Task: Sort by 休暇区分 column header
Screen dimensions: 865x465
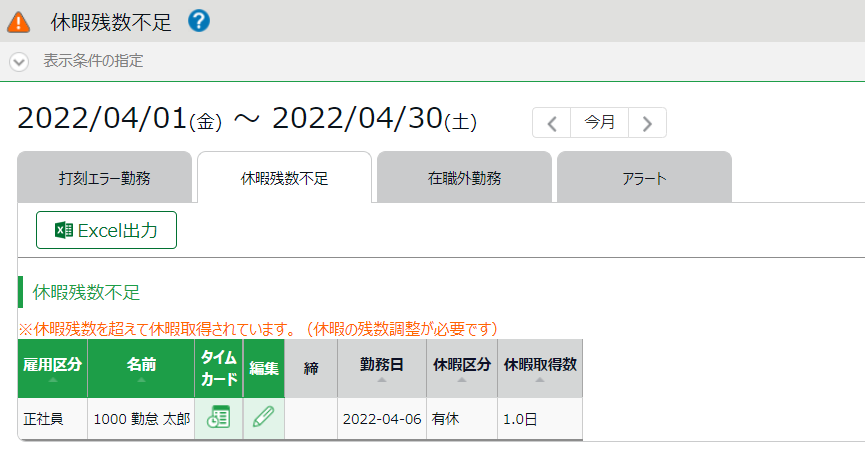Action: tap(462, 368)
